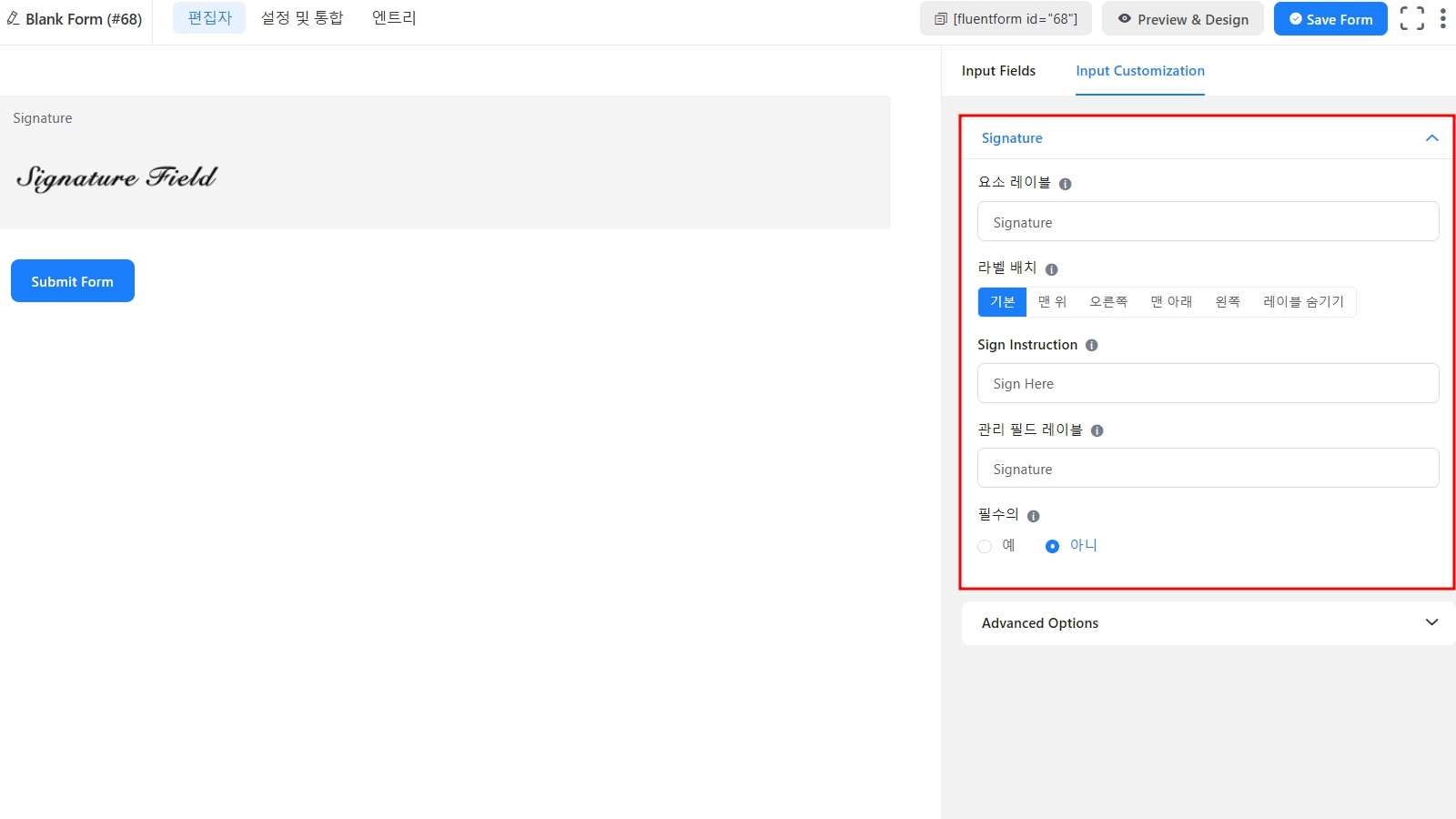Screen dimensions: 1456x819
Task: Click the Signature label in form canvas
Action: 43,118
